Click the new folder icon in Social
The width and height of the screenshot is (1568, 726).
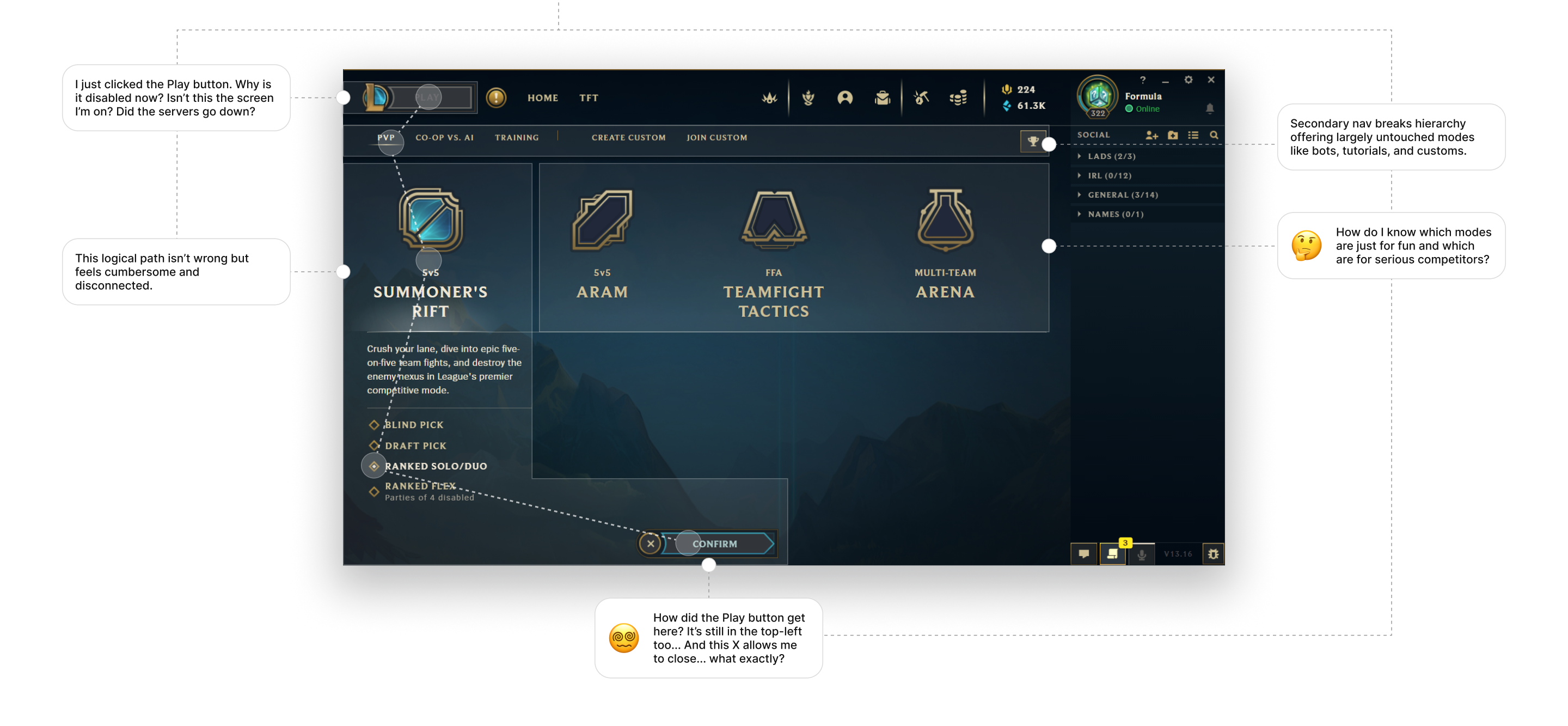[1173, 135]
